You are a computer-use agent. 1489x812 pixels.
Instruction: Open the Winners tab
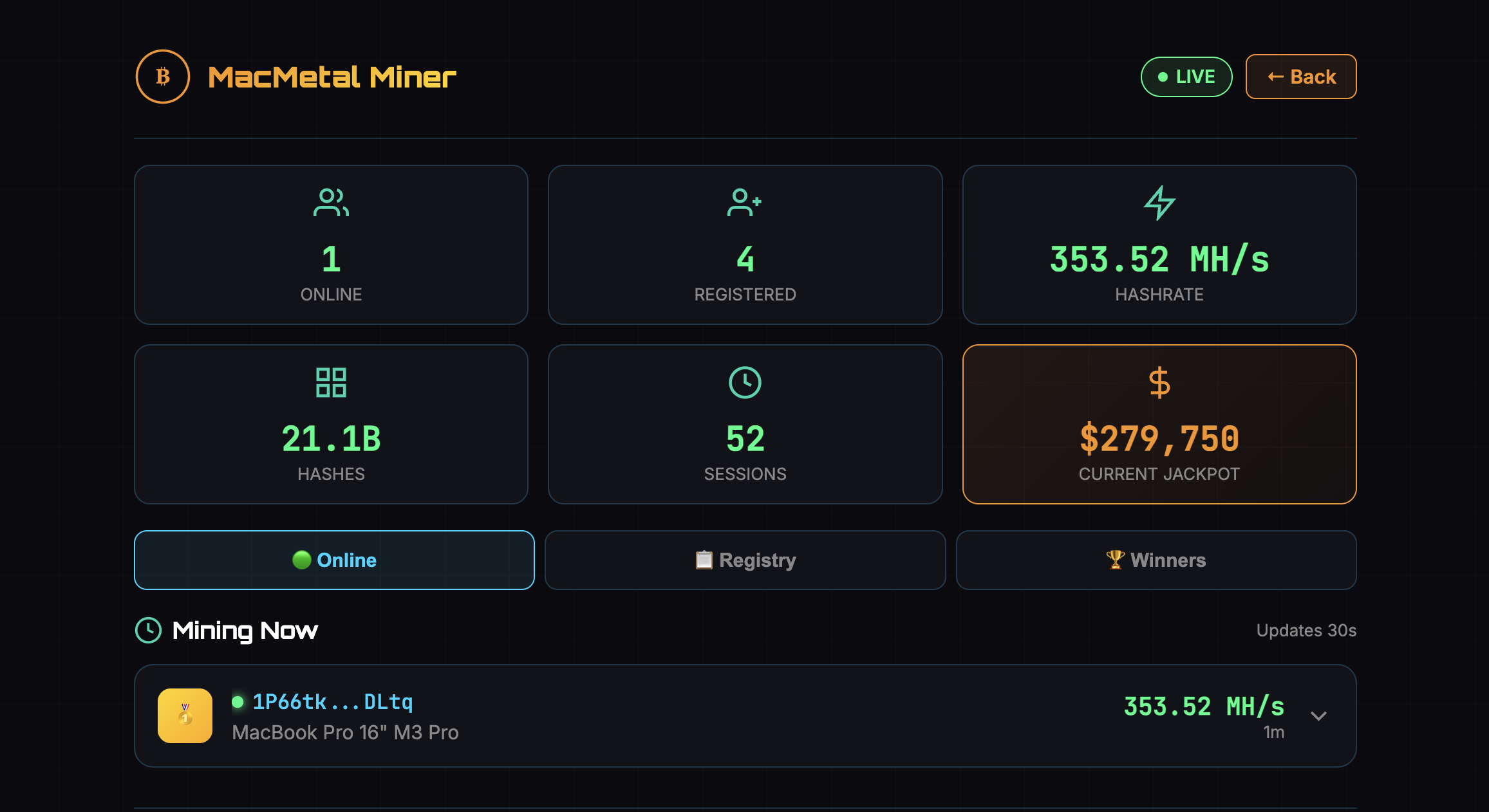pyautogui.click(x=1156, y=560)
